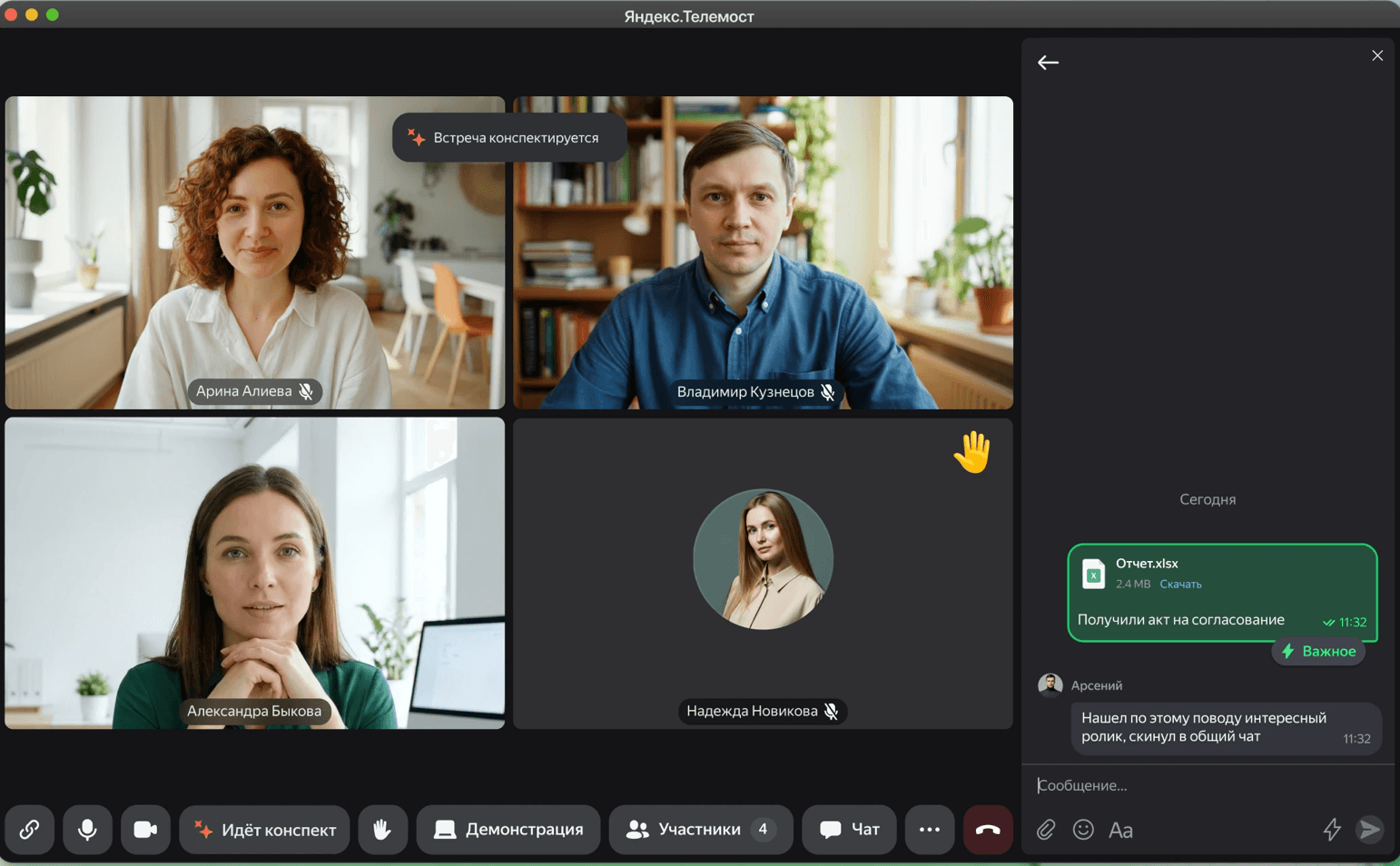The image size is (1400, 866).
Task: Click Арсений's avatar in the chat
Action: pos(1050,684)
